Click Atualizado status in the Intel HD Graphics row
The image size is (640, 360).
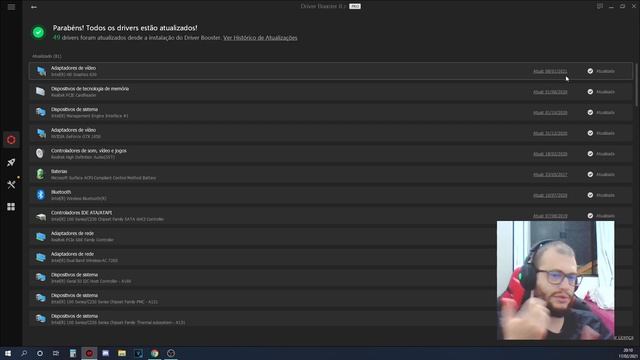click(601, 71)
